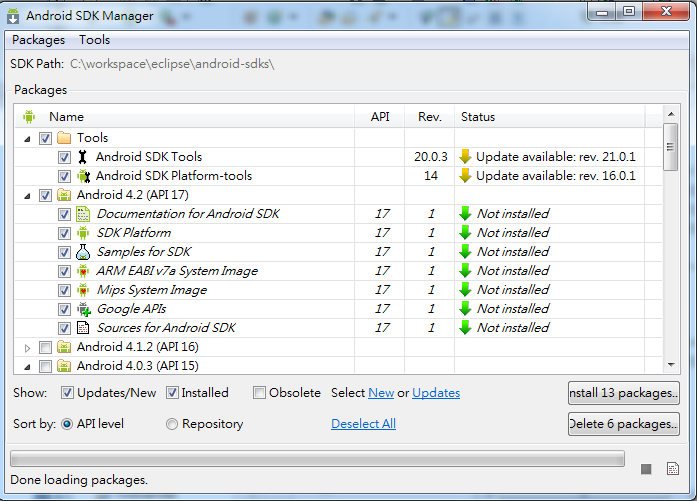Open the Packages menu
This screenshot has width=697, height=501.
(x=39, y=40)
